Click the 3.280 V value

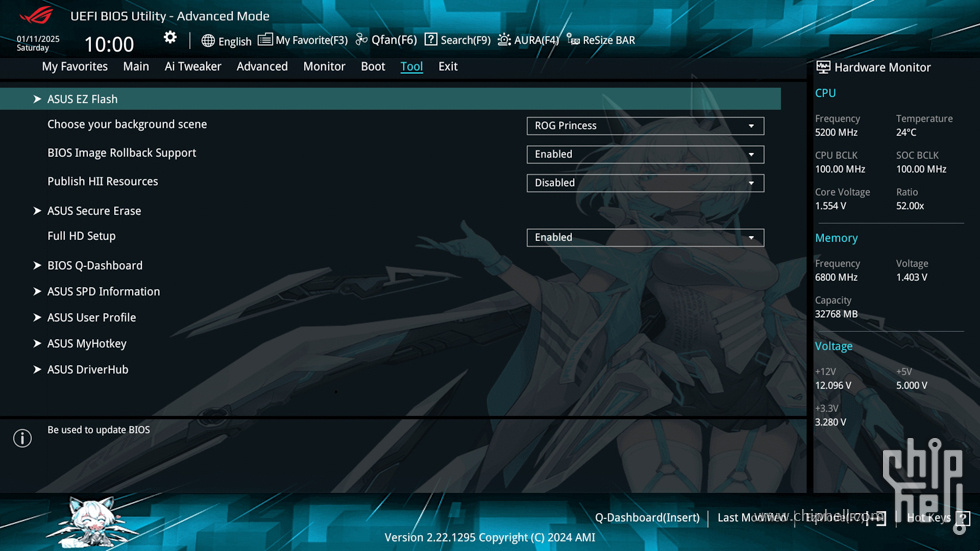pyautogui.click(x=831, y=422)
